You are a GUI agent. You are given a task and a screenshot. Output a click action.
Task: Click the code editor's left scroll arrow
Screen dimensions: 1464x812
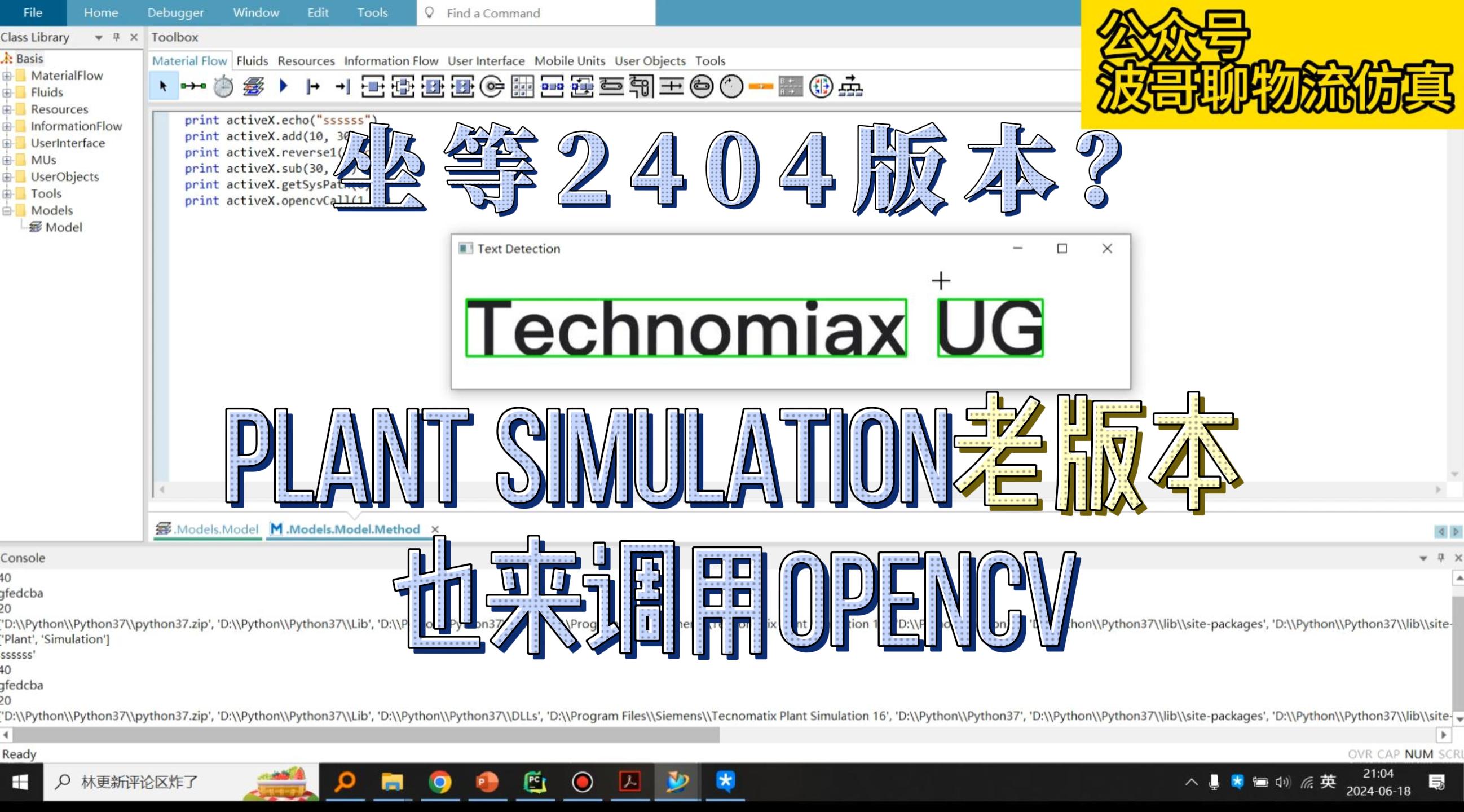coord(162,489)
